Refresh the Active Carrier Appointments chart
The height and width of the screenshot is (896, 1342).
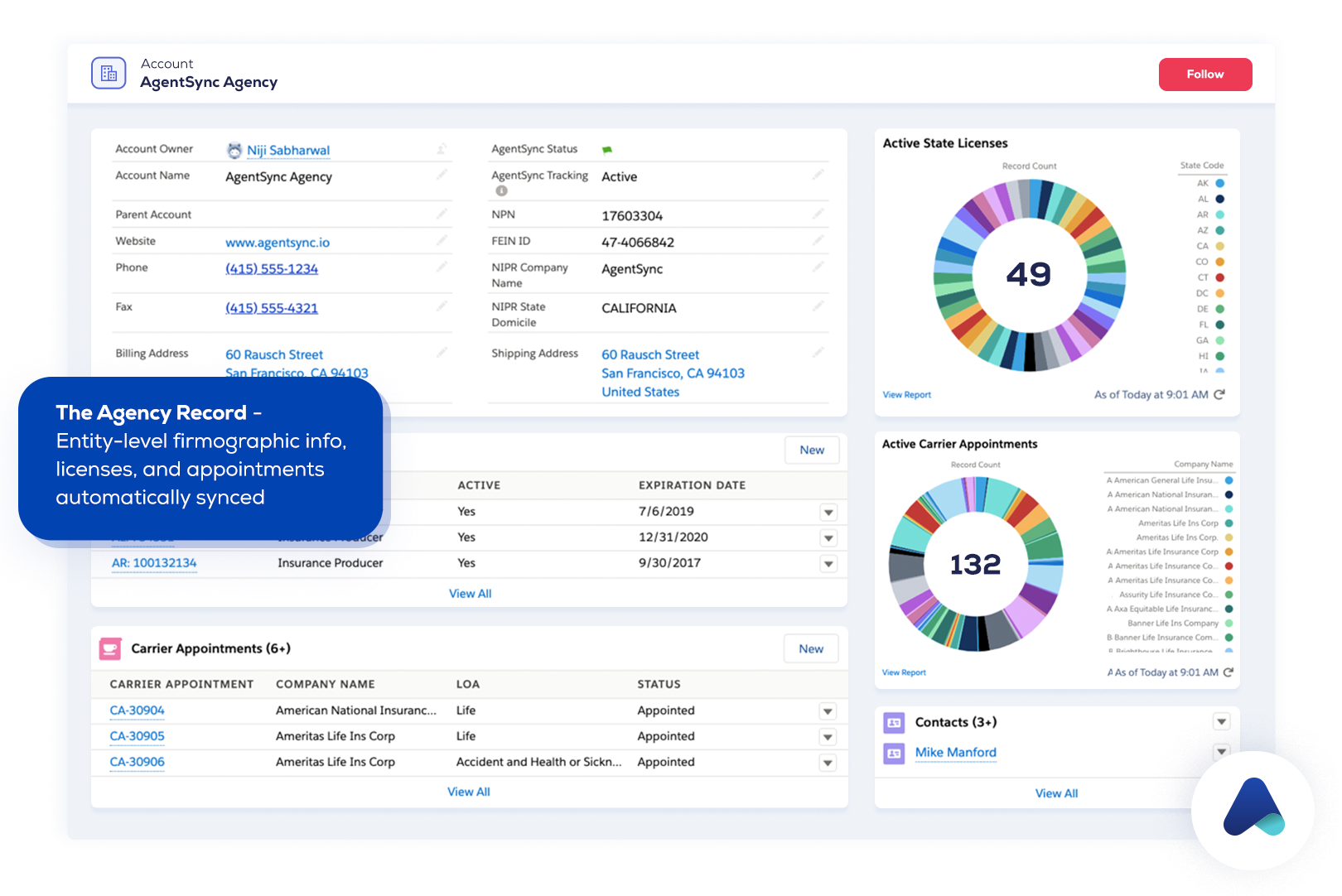click(x=1229, y=672)
